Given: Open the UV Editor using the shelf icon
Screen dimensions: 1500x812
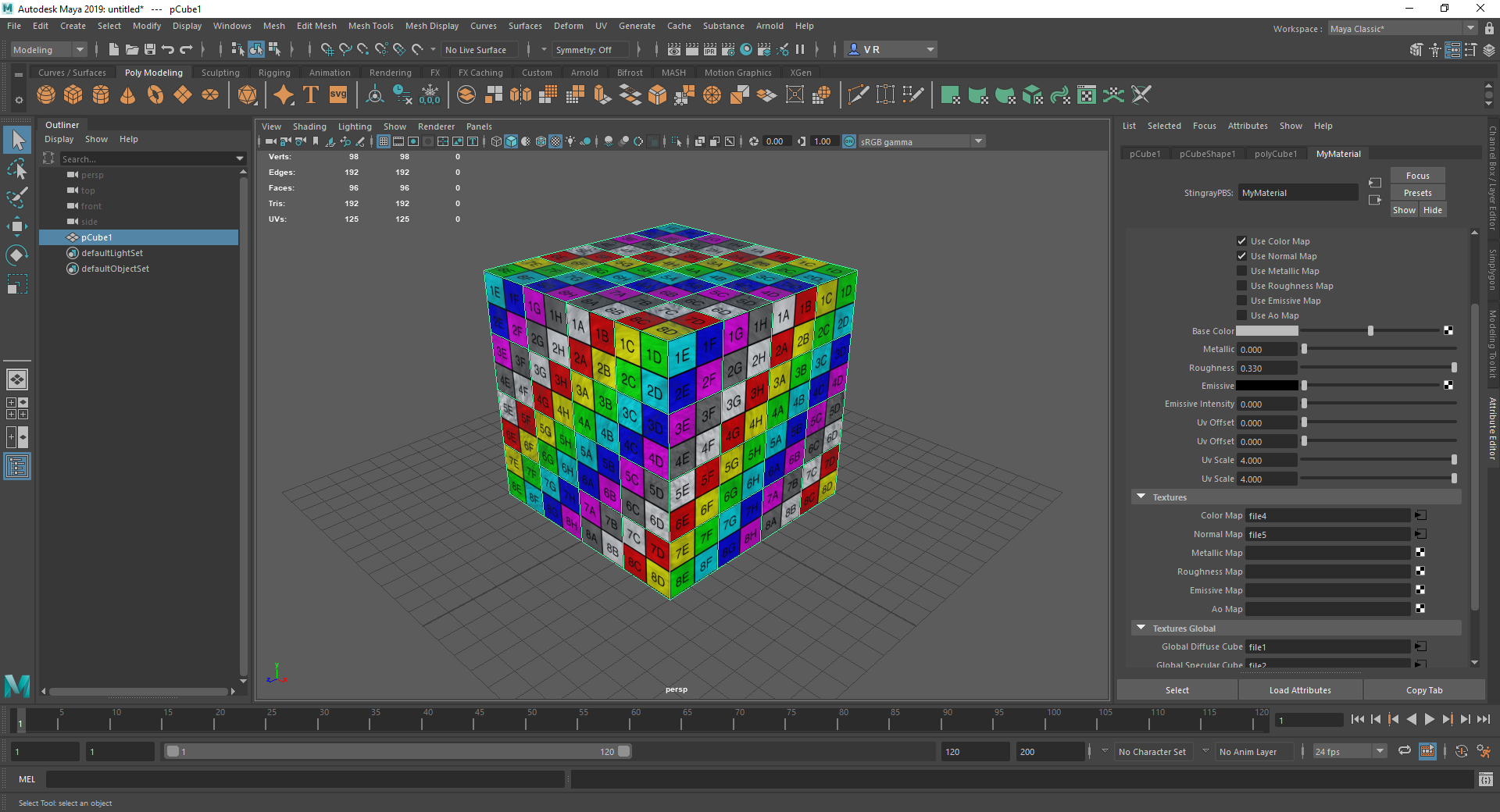Looking at the screenshot, I should point(1086,94).
